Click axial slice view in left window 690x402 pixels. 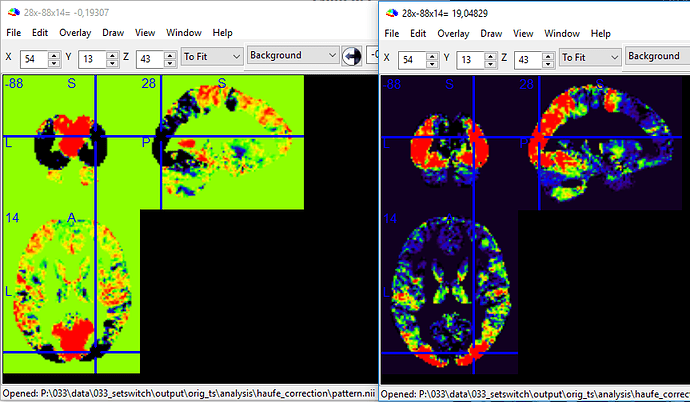[71, 291]
